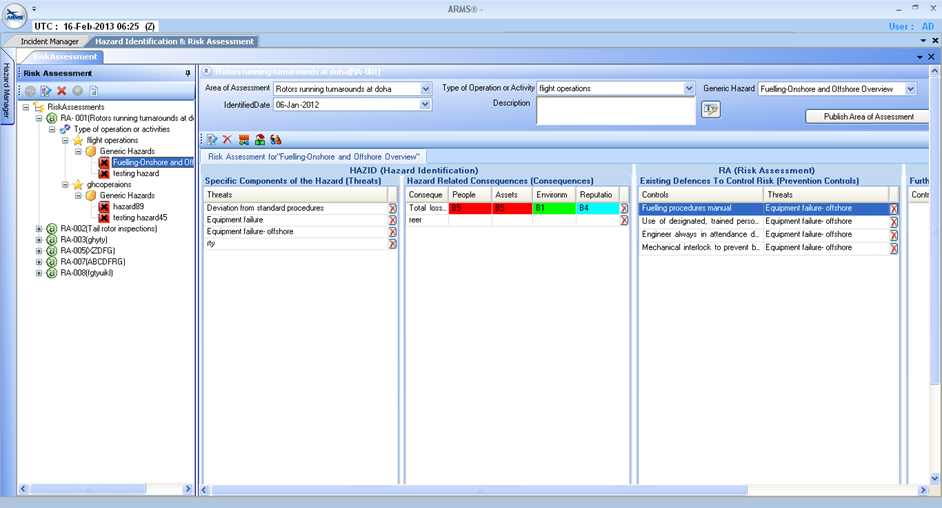The width and height of the screenshot is (942, 508).
Task: Remove the 'Fuelling procedures manual' control row
Action: [x=893, y=209]
